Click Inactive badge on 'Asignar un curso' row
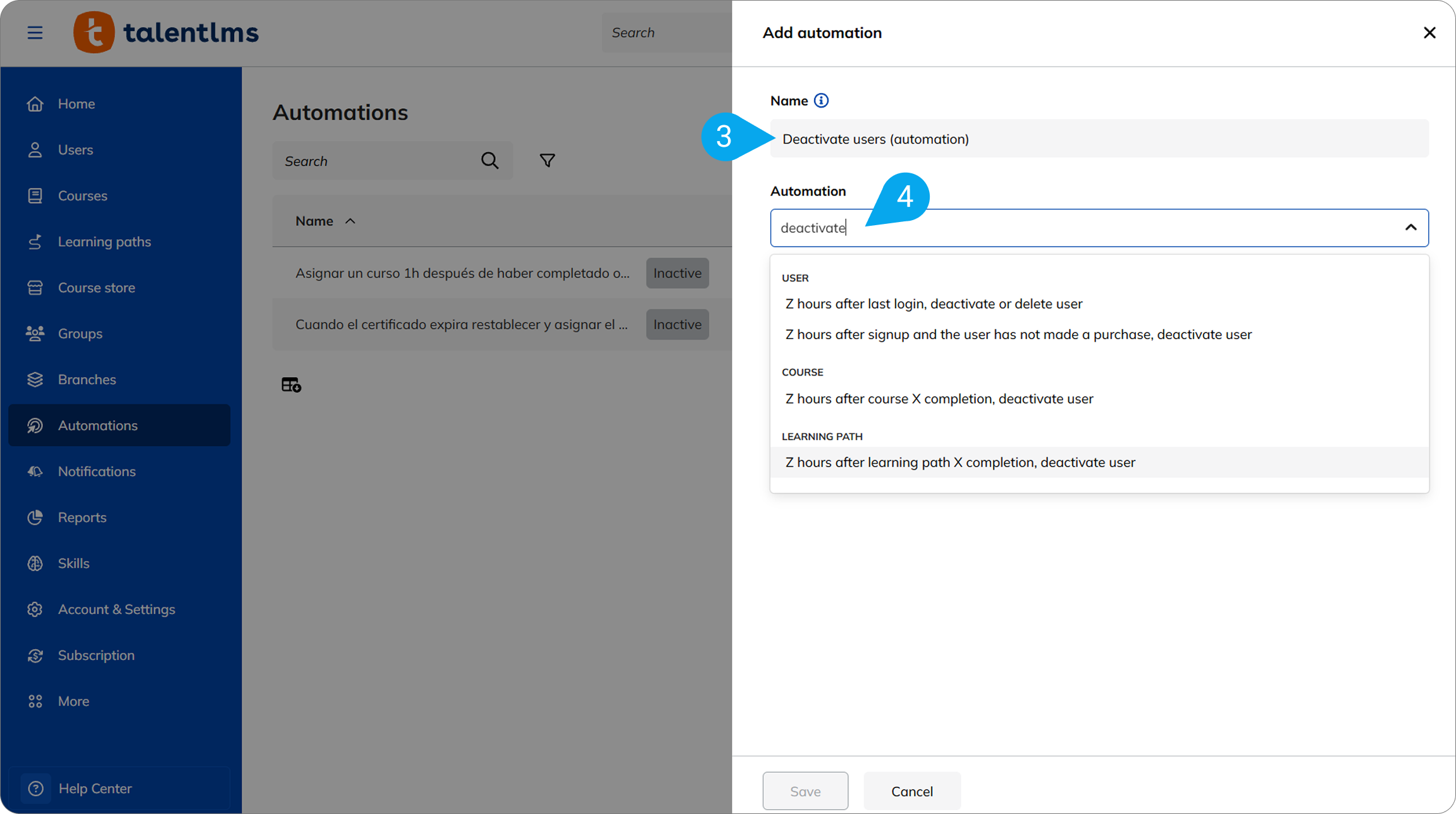Image resolution: width=1456 pixels, height=814 pixels. click(x=677, y=273)
